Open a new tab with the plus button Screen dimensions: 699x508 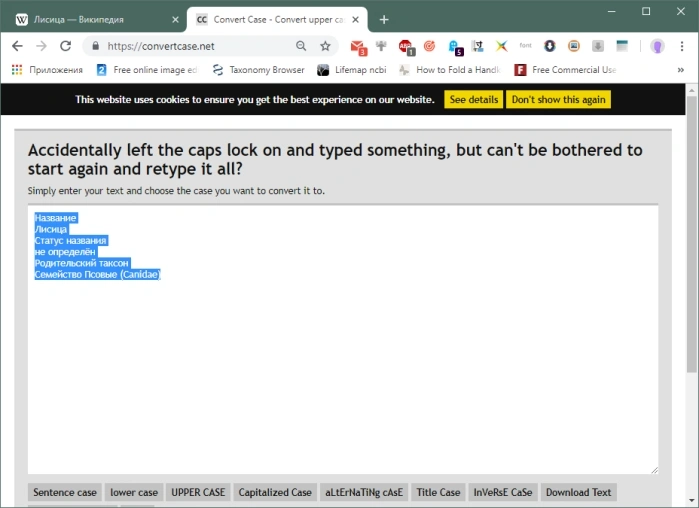[384, 20]
